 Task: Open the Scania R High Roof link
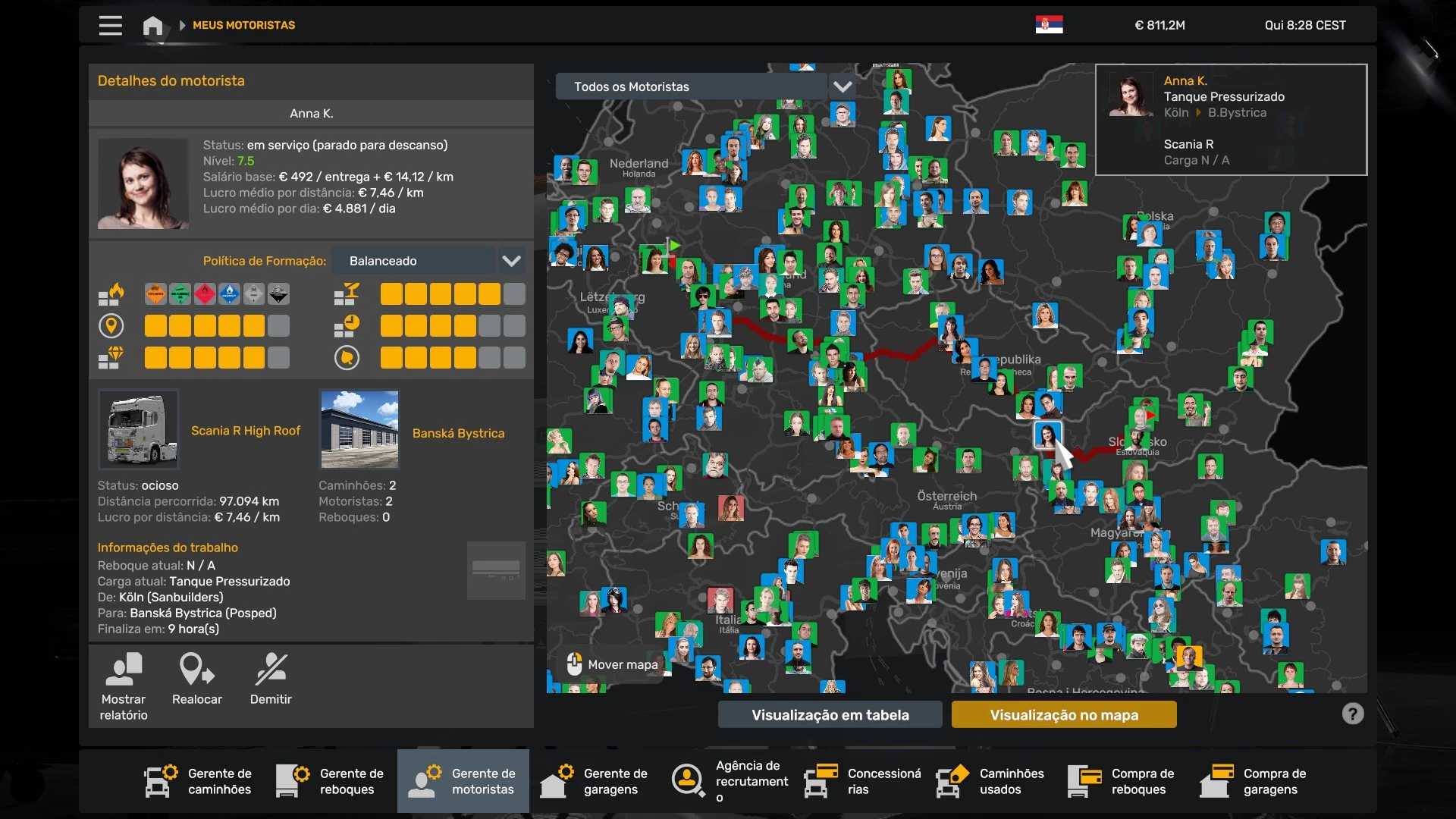coord(246,431)
